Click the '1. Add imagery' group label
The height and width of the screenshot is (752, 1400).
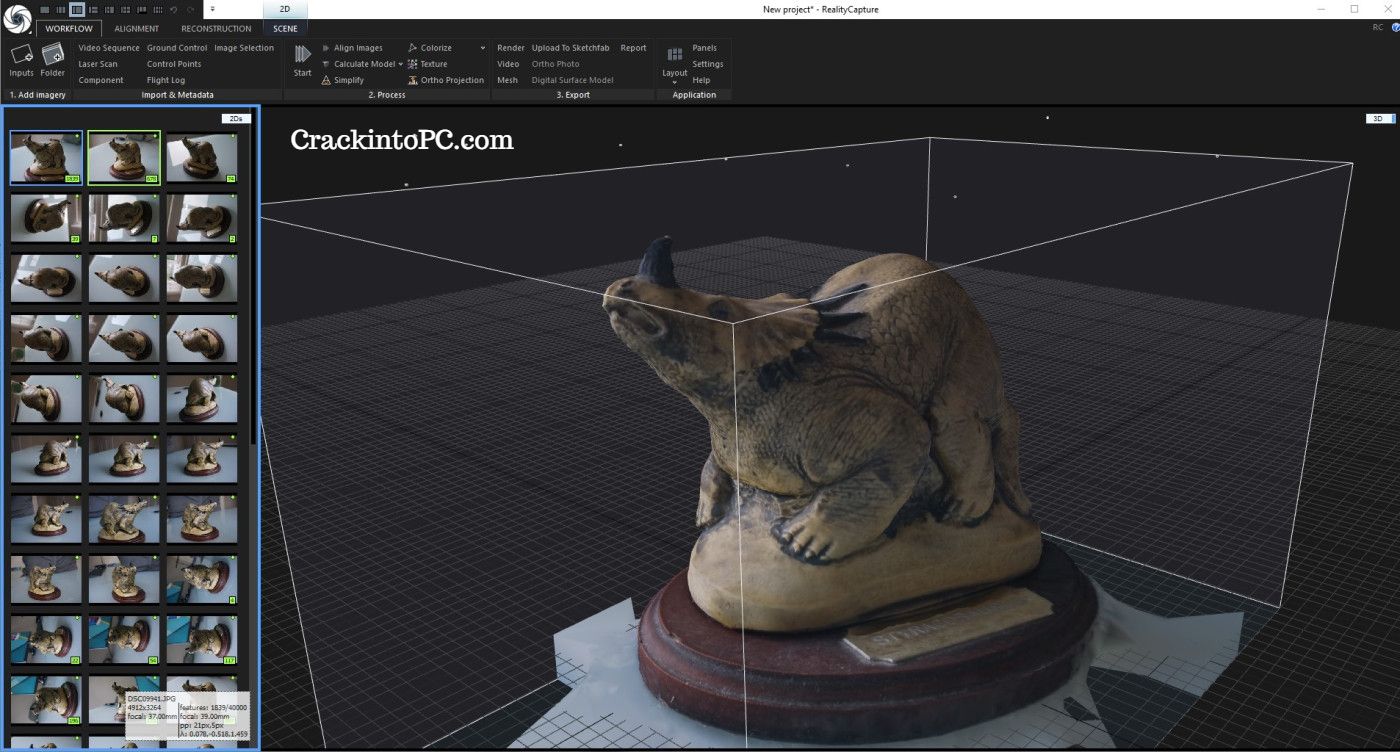[x=38, y=95]
